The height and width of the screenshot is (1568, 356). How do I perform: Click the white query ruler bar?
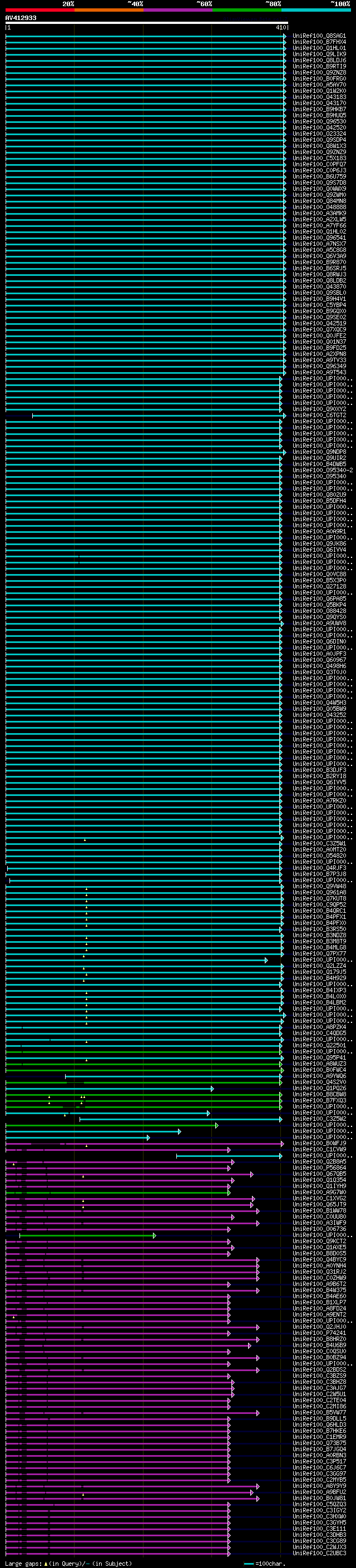tap(147, 22)
